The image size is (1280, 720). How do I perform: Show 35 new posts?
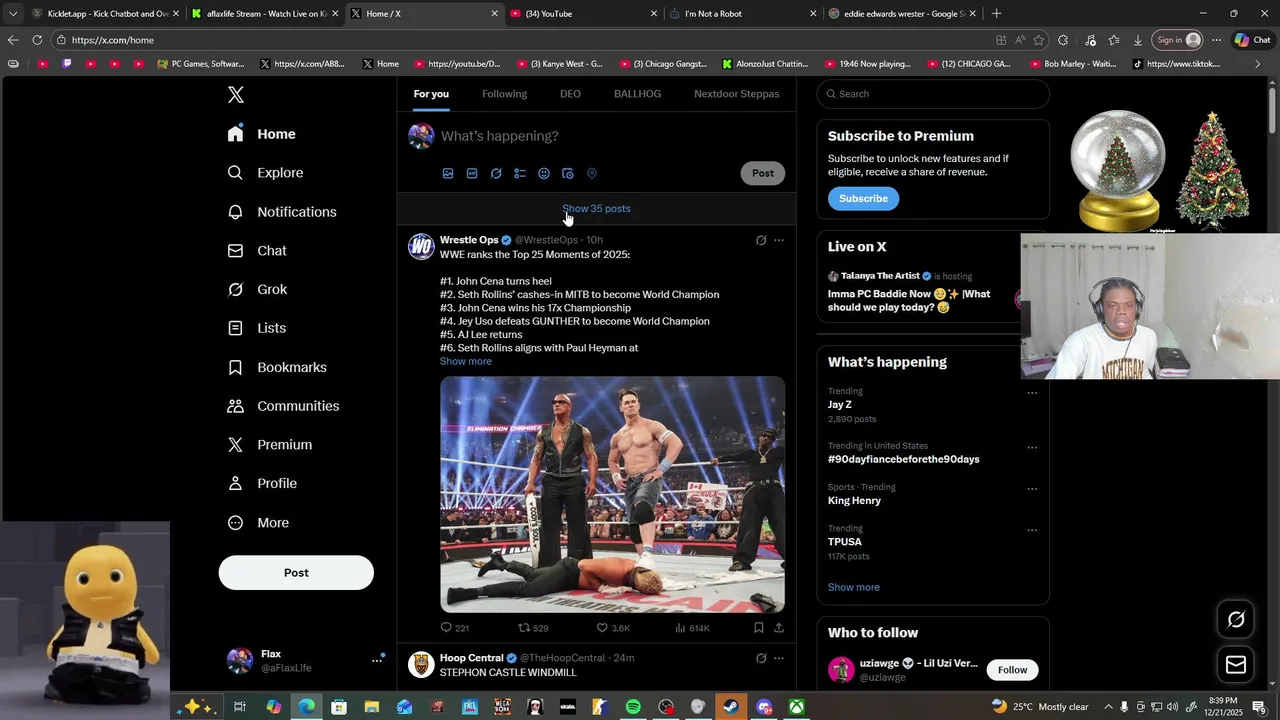pyautogui.click(x=597, y=209)
